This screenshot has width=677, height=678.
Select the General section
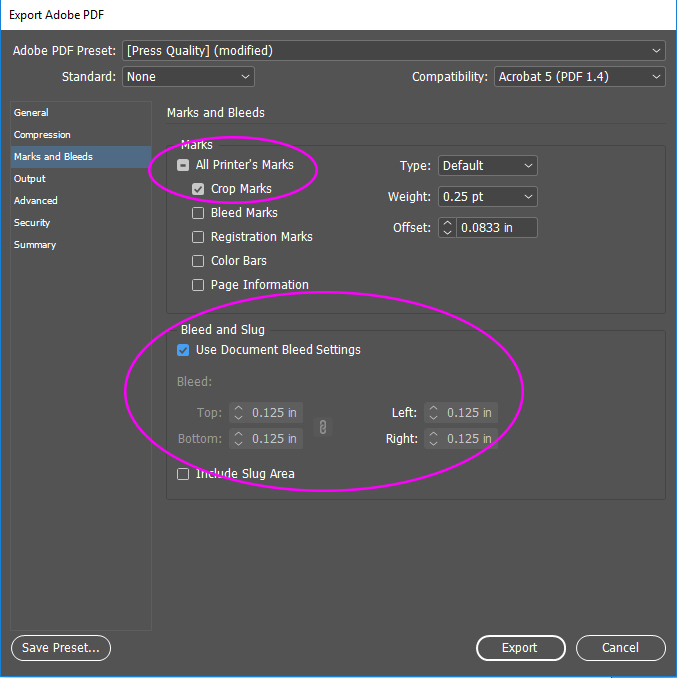[x=81, y=112]
